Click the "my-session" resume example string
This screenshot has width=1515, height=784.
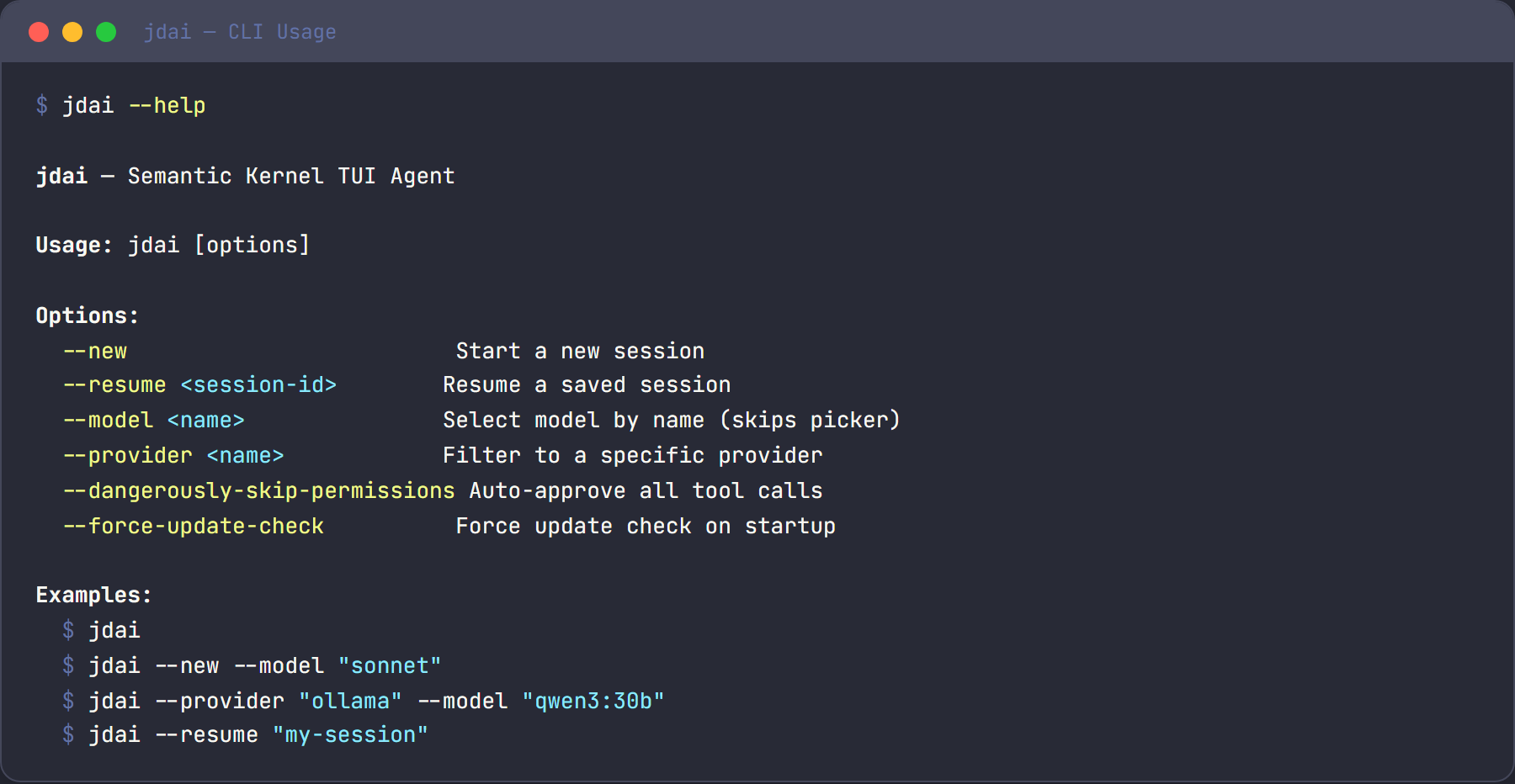(x=349, y=734)
